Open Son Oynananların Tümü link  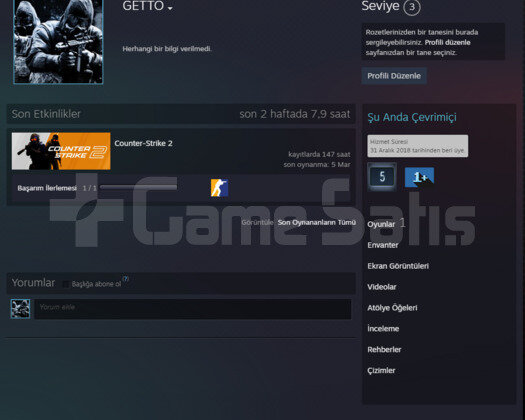pyautogui.click(x=316, y=222)
